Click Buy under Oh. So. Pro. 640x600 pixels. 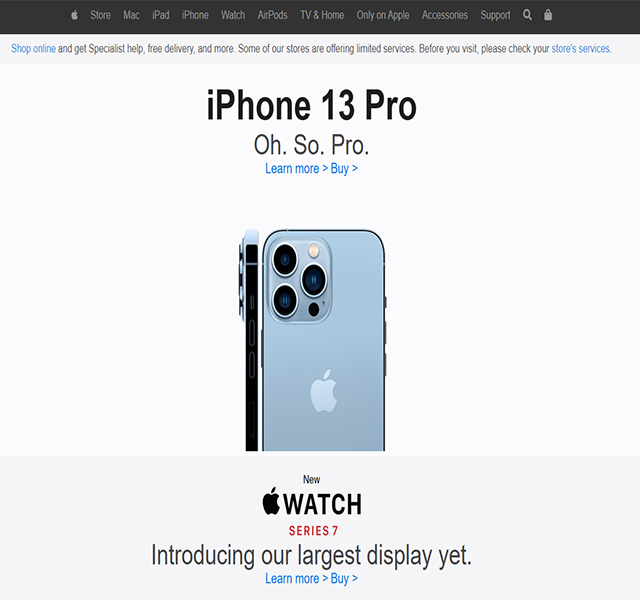344,169
